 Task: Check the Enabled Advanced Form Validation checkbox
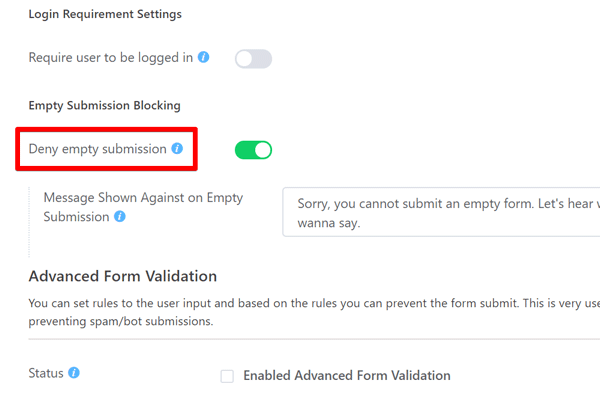coord(227,376)
